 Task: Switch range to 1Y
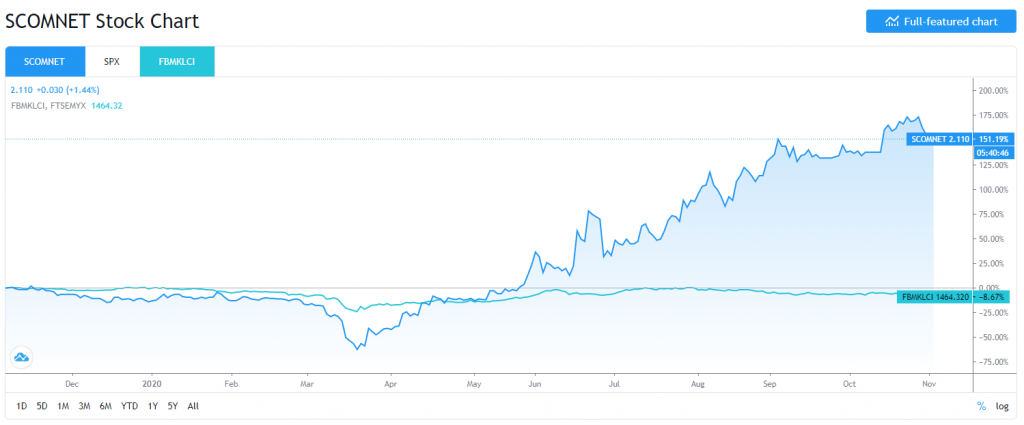[153, 406]
